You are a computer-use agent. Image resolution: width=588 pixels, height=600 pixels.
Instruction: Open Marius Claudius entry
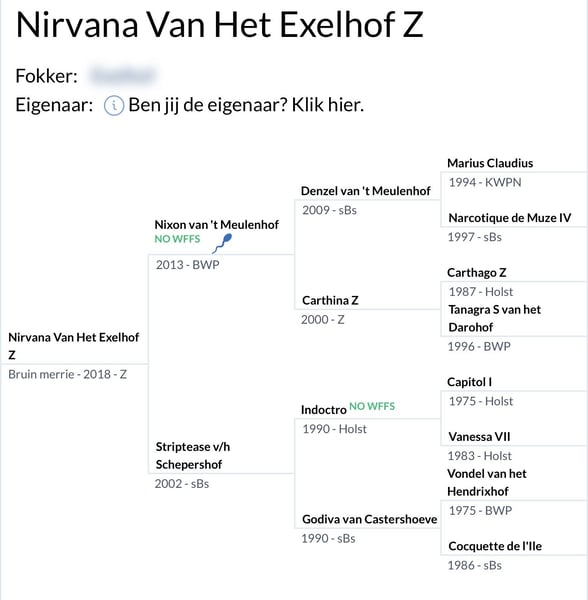coord(490,163)
